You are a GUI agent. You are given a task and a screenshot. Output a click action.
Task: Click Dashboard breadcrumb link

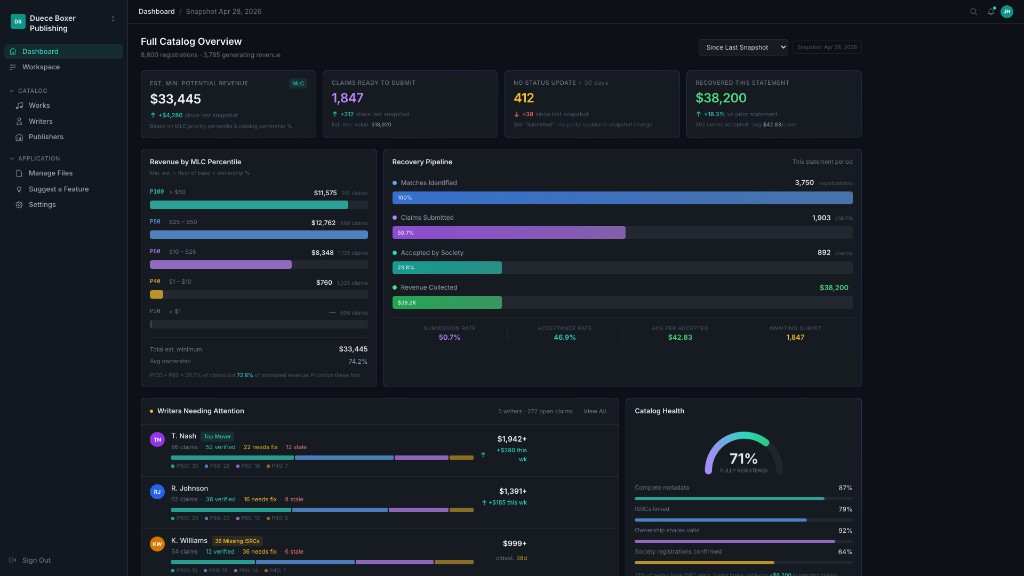[x=156, y=12]
